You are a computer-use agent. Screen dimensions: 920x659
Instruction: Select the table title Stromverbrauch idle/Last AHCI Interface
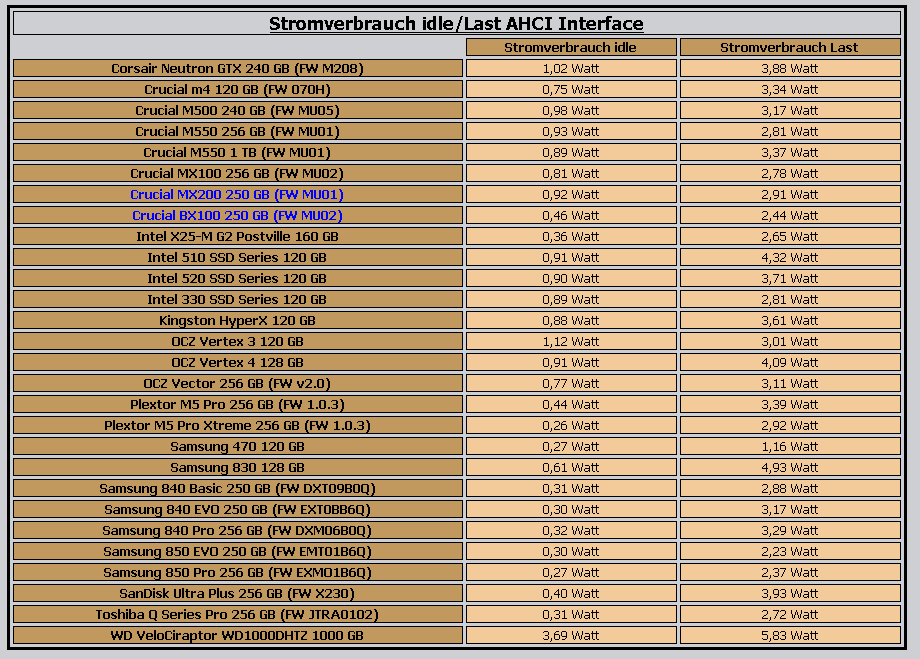[456, 23]
